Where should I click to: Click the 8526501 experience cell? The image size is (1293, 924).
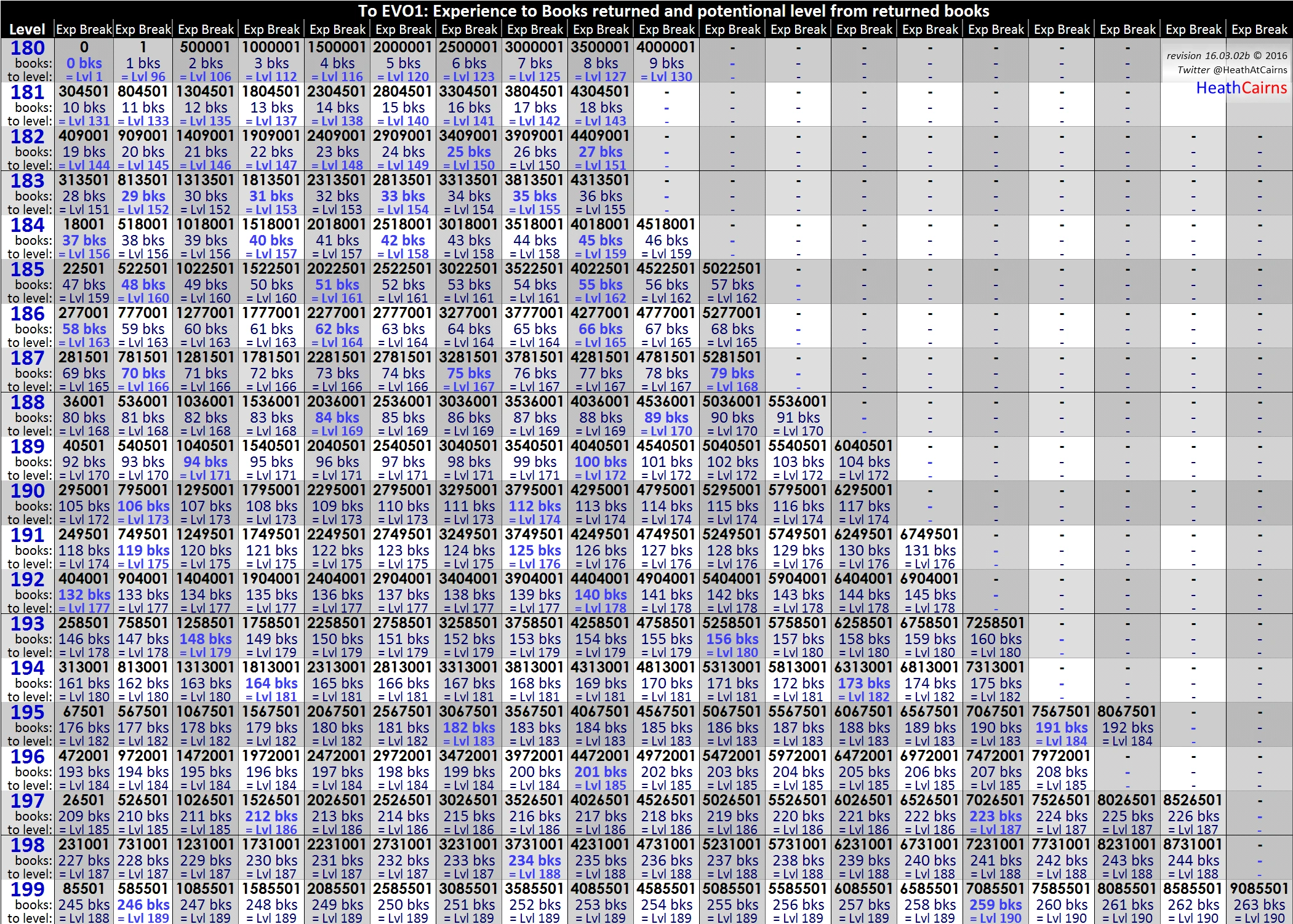(1193, 800)
